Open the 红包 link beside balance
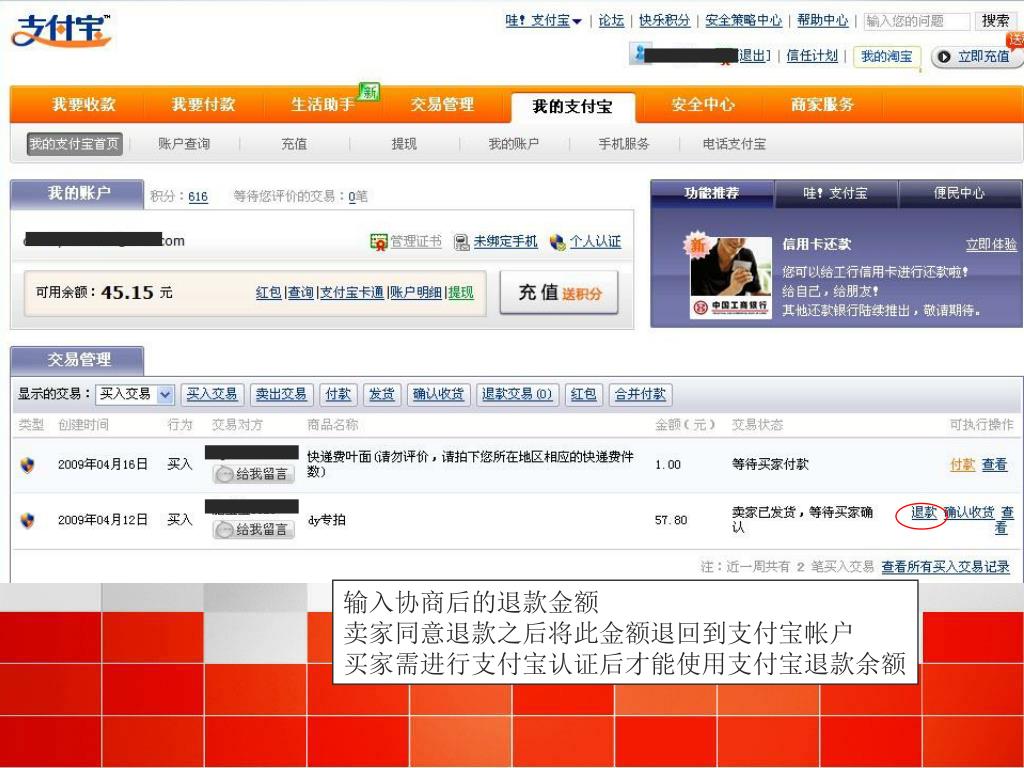1024x768 pixels. pyautogui.click(x=268, y=293)
